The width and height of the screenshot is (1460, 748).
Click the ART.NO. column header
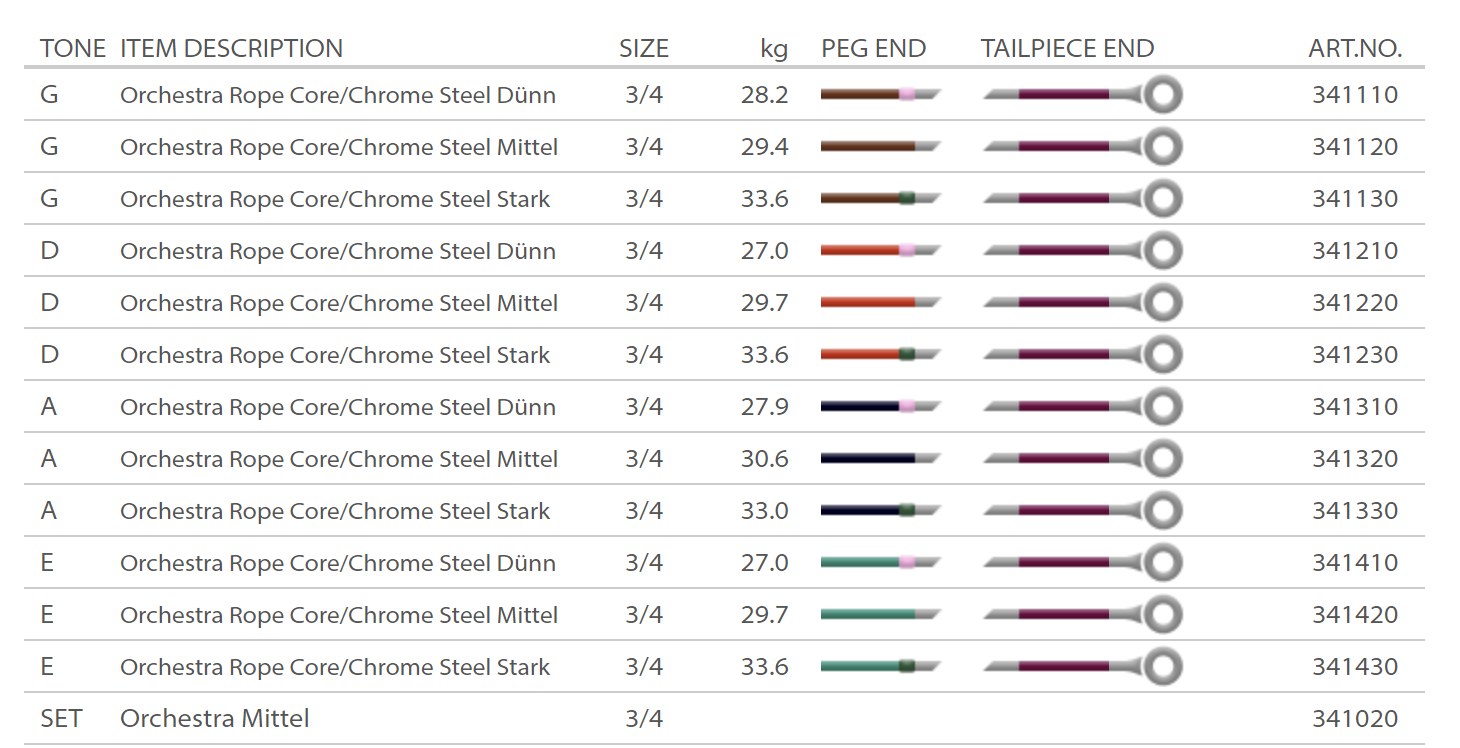click(x=1355, y=48)
